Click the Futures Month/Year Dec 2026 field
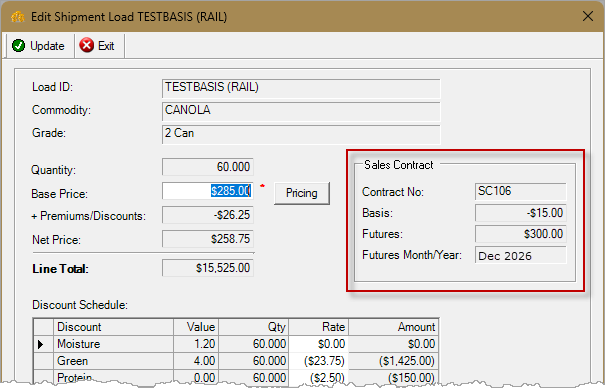Viewport: 605px width, 388px height. [x=521, y=255]
